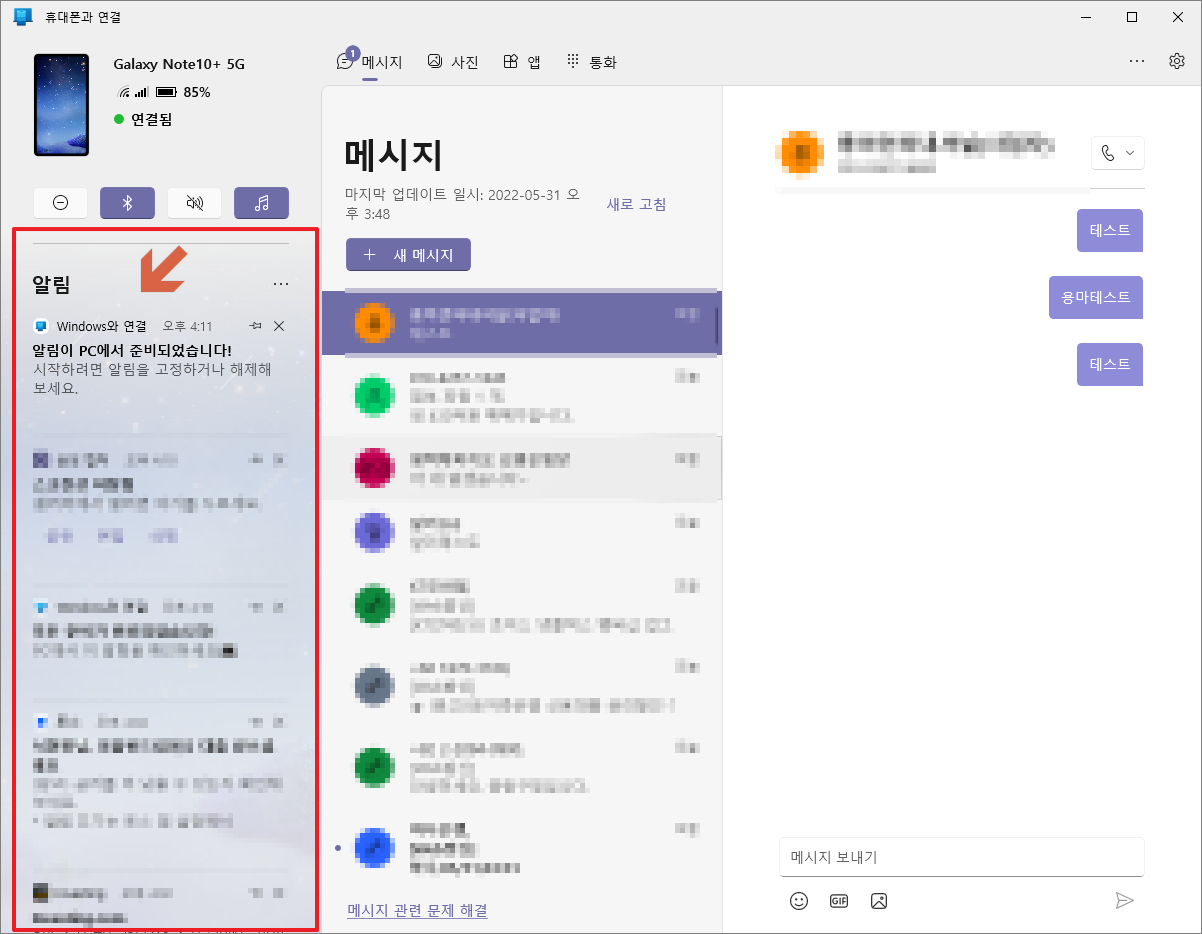Switch to the 사진 tab
The image size is (1202, 934).
[x=453, y=62]
